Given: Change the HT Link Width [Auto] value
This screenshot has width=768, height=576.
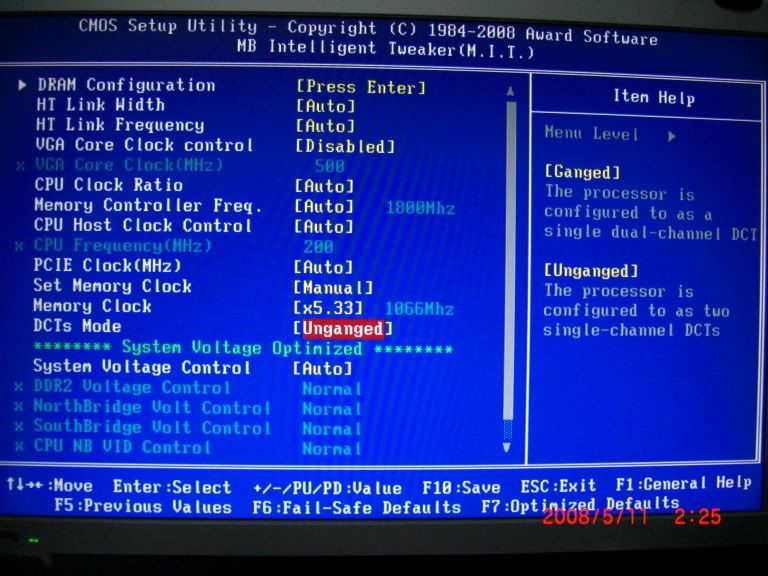Looking at the screenshot, I should pos(325,106).
